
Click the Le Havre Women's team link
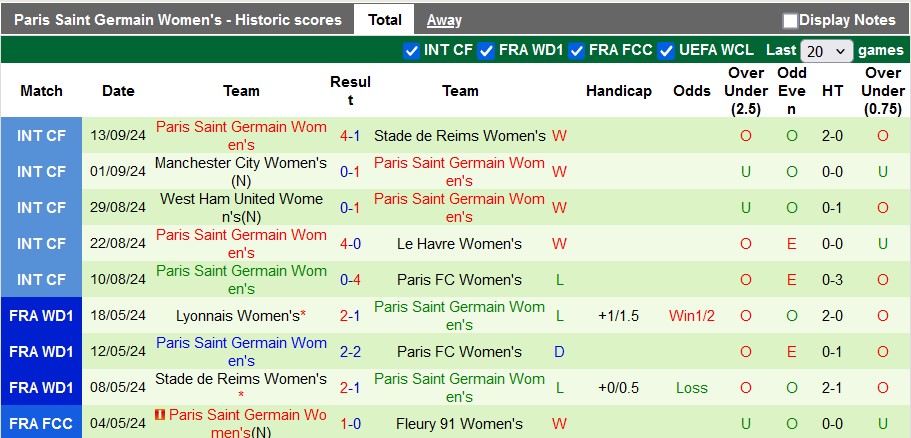click(x=459, y=244)
